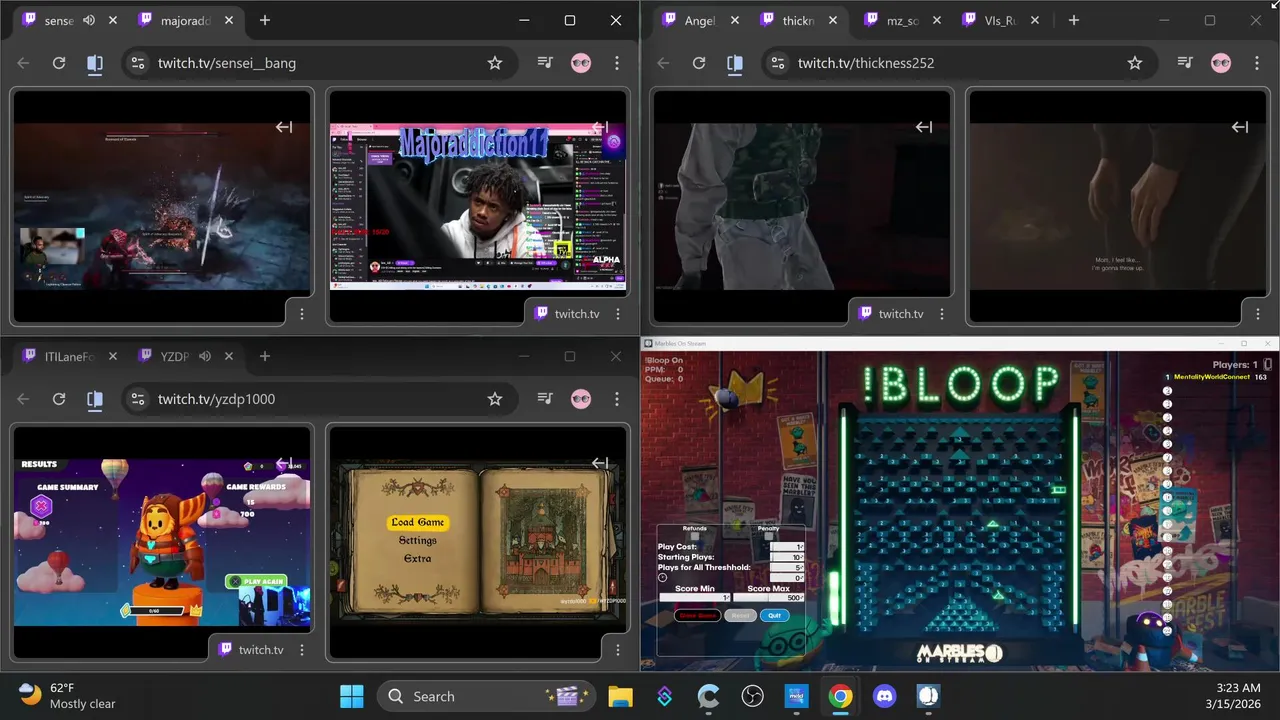Open options menu under storybook game pane
The height and width of the screenshot is (720, 1280).
click(618, 650)
